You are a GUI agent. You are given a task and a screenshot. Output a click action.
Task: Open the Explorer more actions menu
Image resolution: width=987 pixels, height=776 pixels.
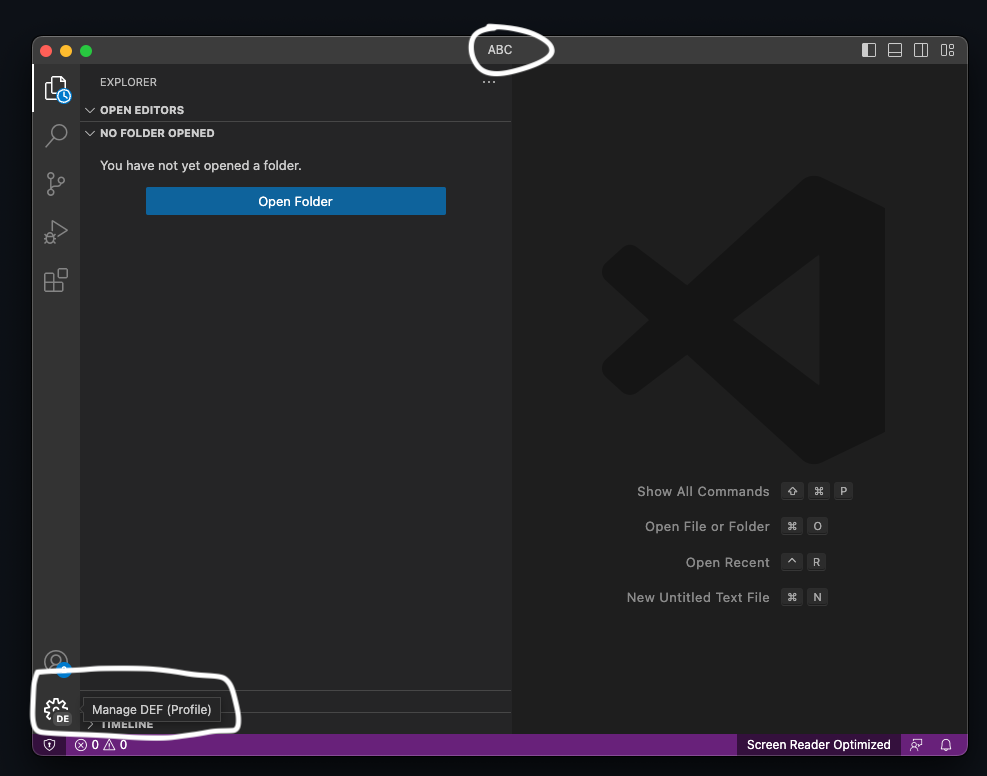click(489, 82)
